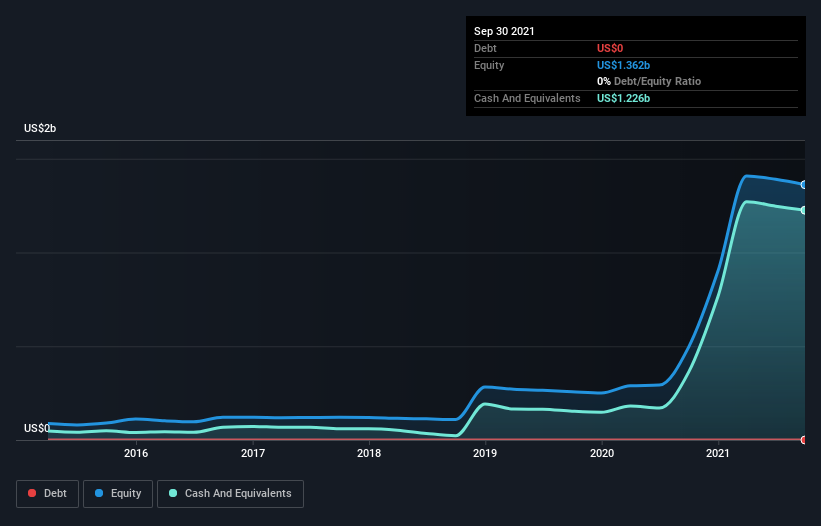Toggle the Equity legend button
The image size is (821, 526).
(118, 494)
